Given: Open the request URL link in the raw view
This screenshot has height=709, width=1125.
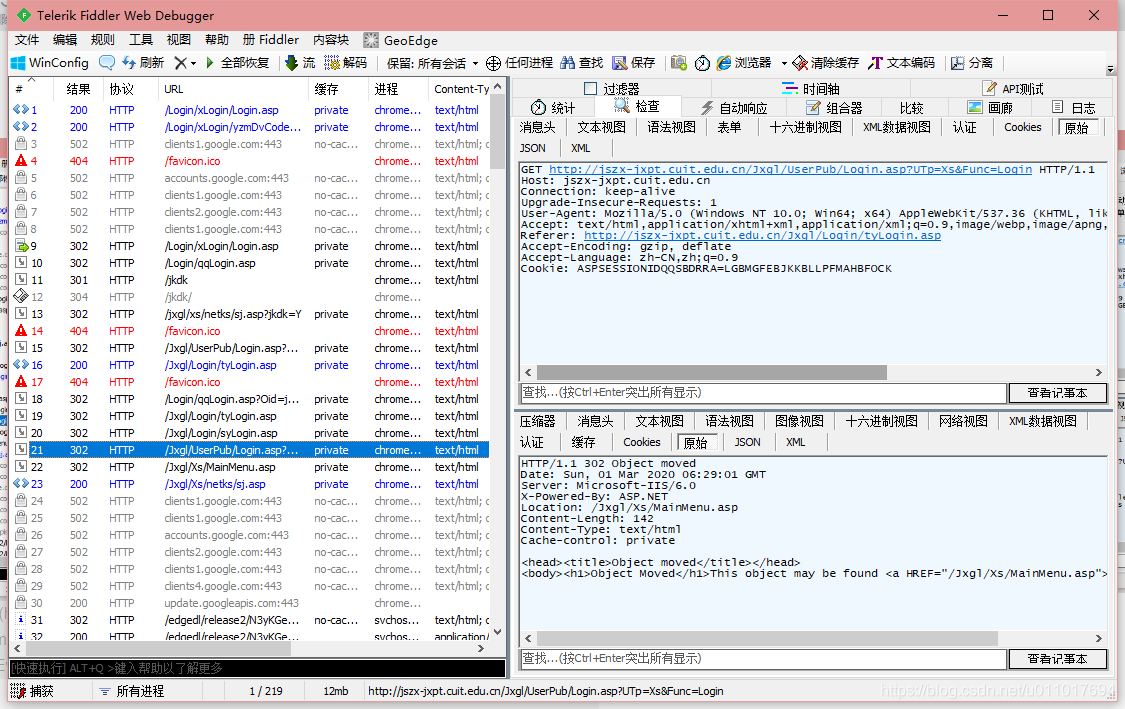Looking at the screenshot, I should (x=790, y=169).
